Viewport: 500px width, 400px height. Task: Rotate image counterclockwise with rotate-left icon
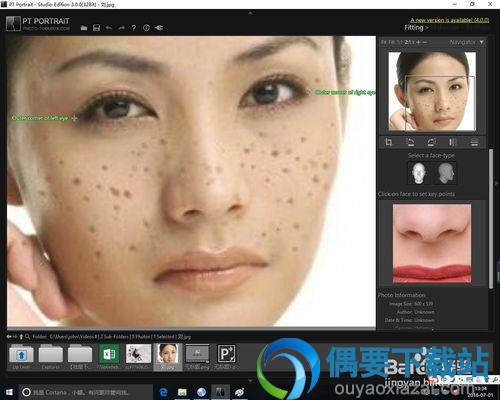click(410, 142)
